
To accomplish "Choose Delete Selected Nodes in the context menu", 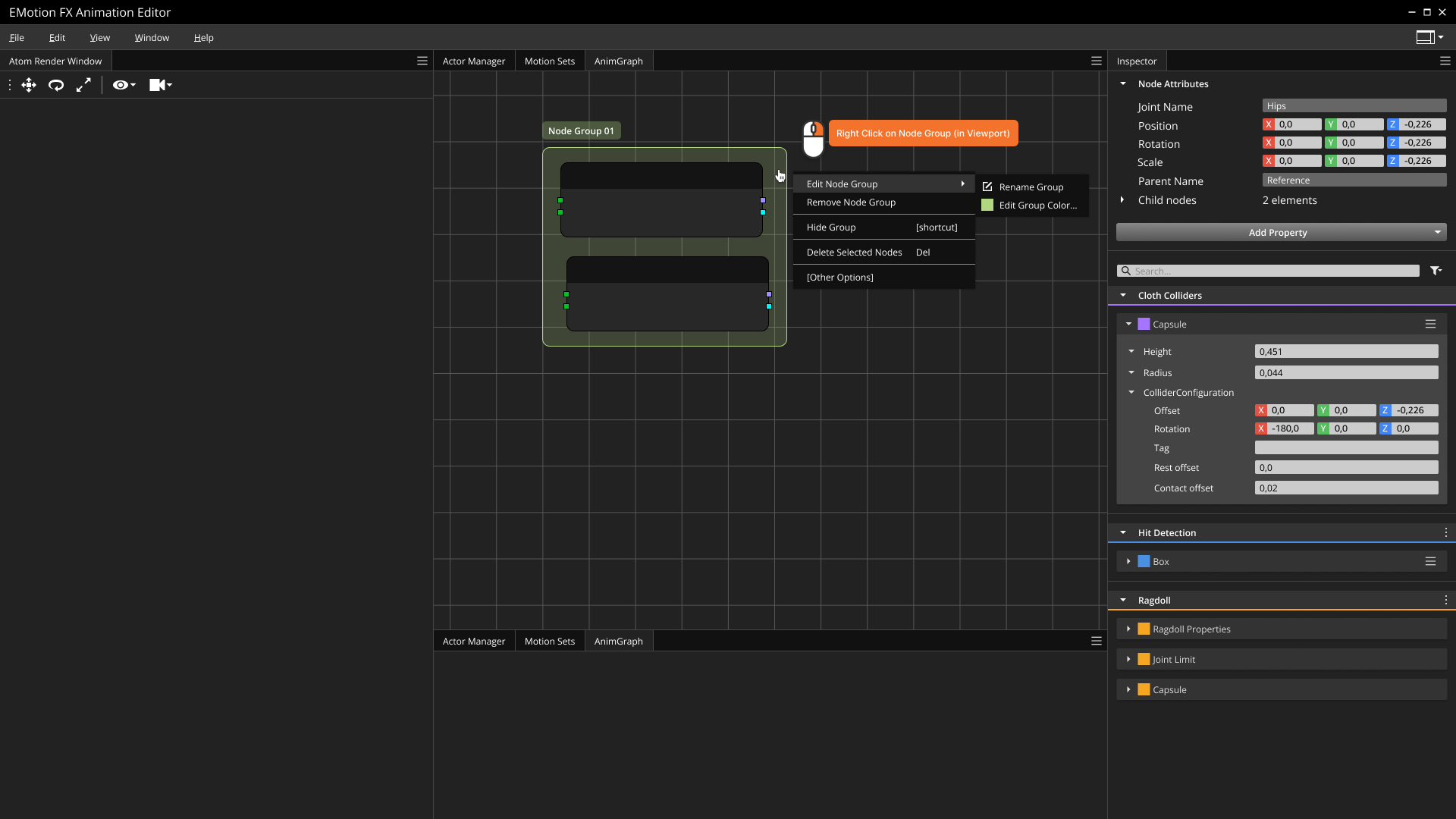I will point(854,252).
